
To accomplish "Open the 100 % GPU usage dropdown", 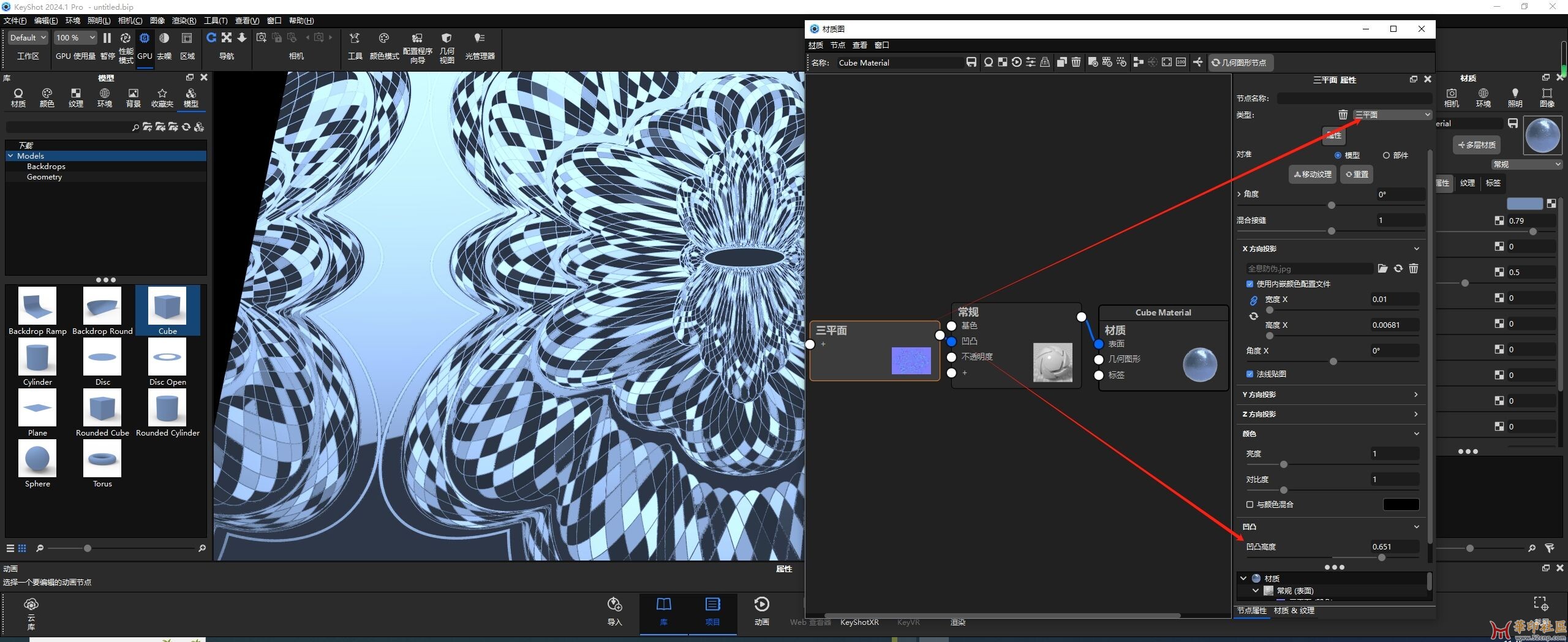I will point(75,38).
